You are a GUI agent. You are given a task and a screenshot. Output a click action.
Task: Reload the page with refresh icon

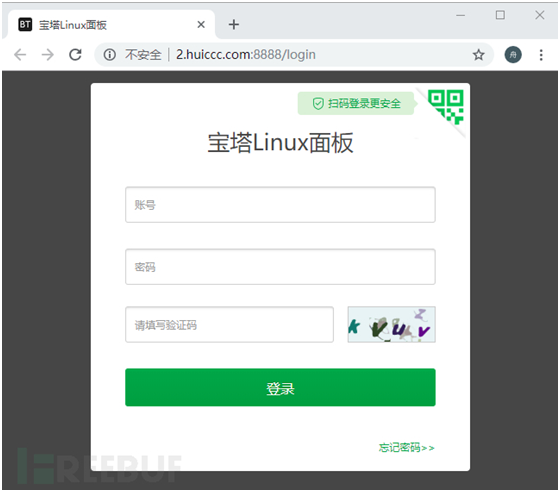coord(75,55)
